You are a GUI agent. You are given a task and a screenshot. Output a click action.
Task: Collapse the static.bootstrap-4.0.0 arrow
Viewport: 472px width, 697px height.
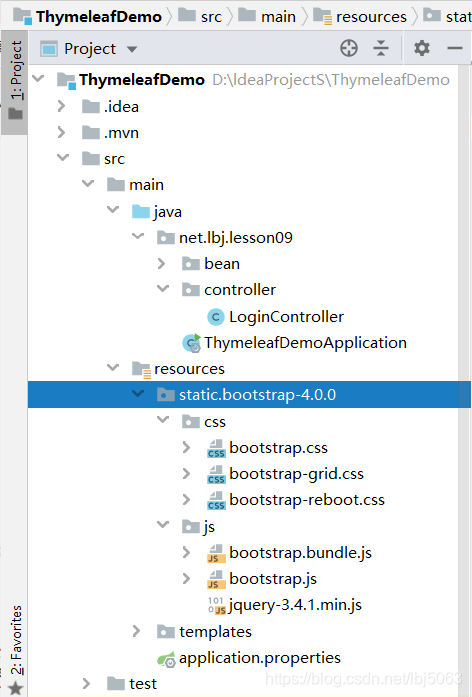point(138,393)
